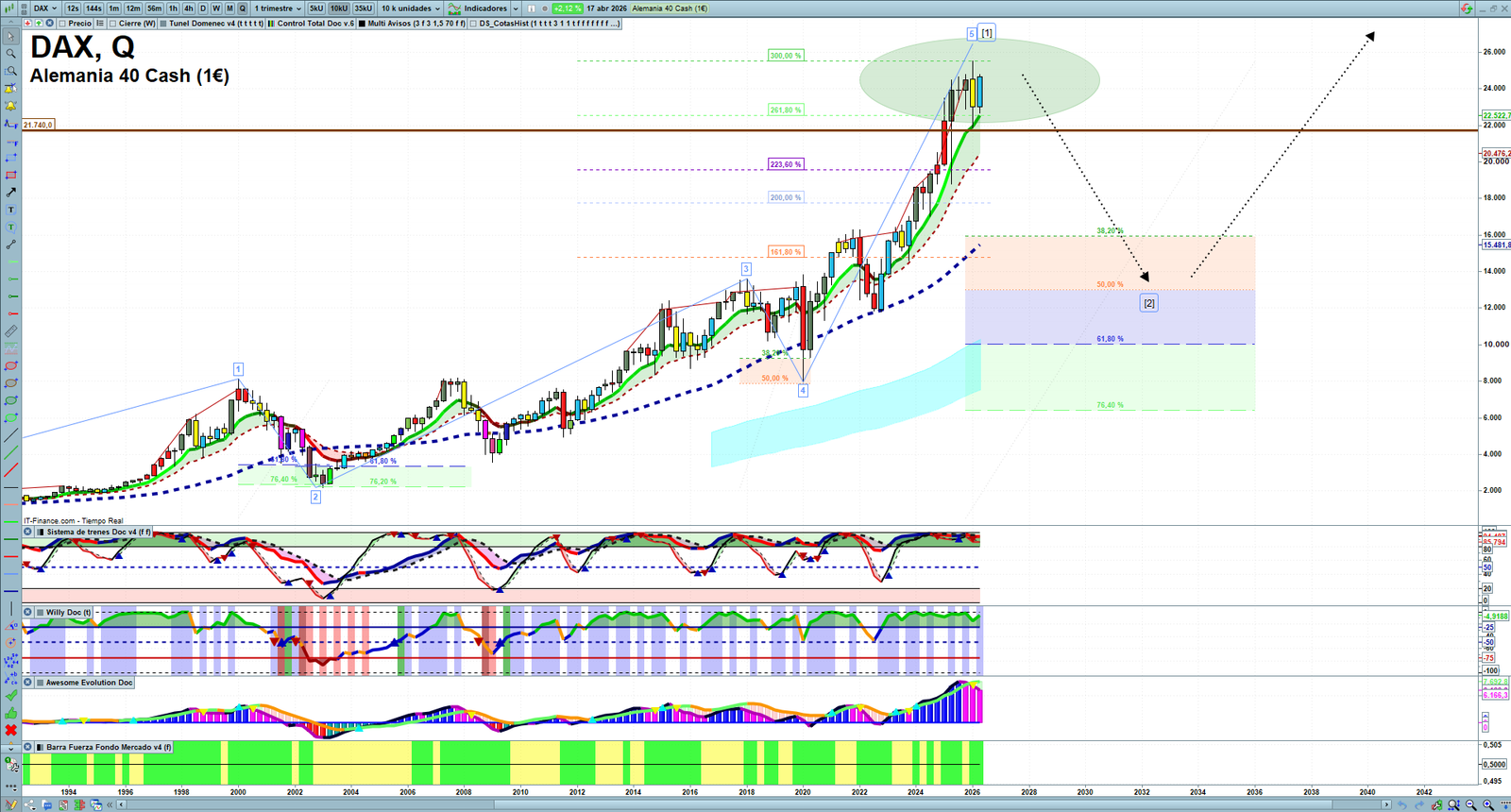Close the Awesome Evolution Doc panel

[x=28, y=683]
